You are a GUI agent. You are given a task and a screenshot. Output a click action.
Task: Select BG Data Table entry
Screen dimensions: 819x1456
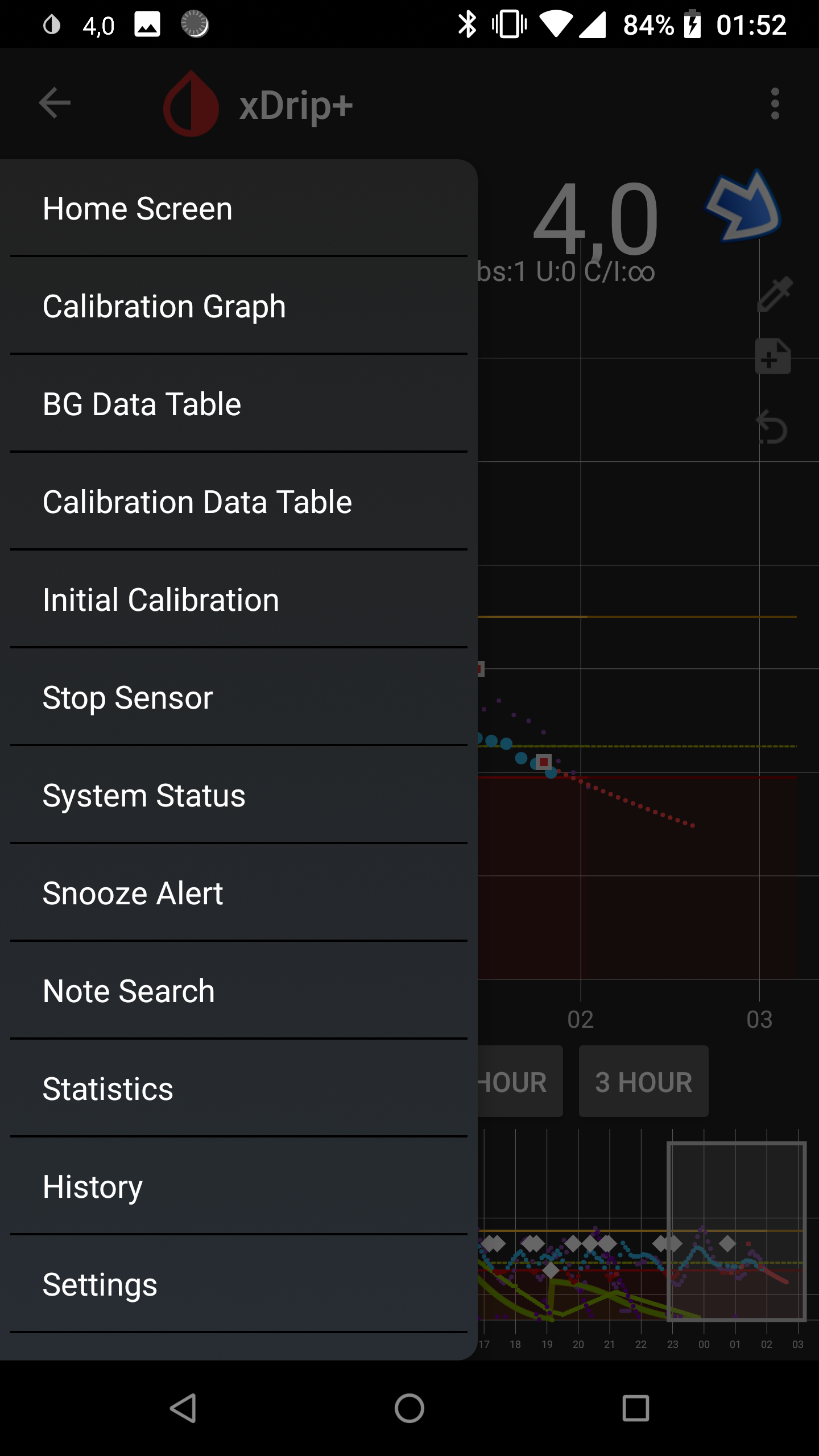point(239,404)
